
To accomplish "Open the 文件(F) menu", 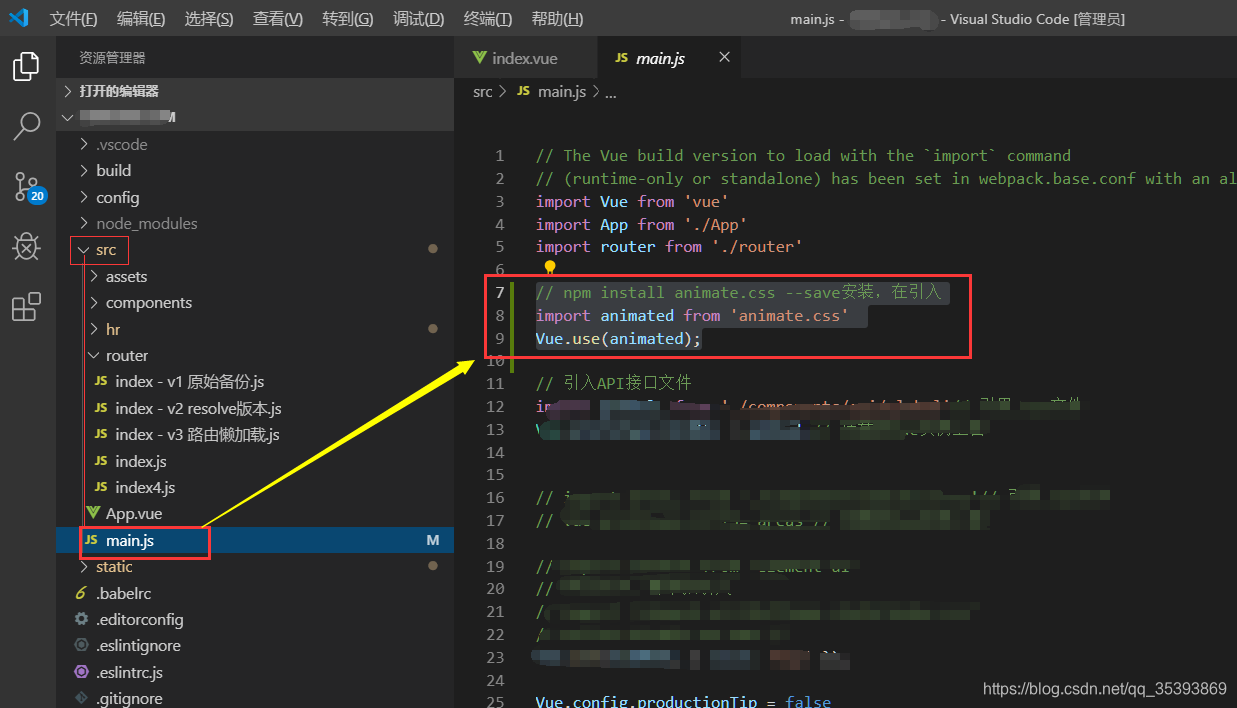I will [74, 19].
